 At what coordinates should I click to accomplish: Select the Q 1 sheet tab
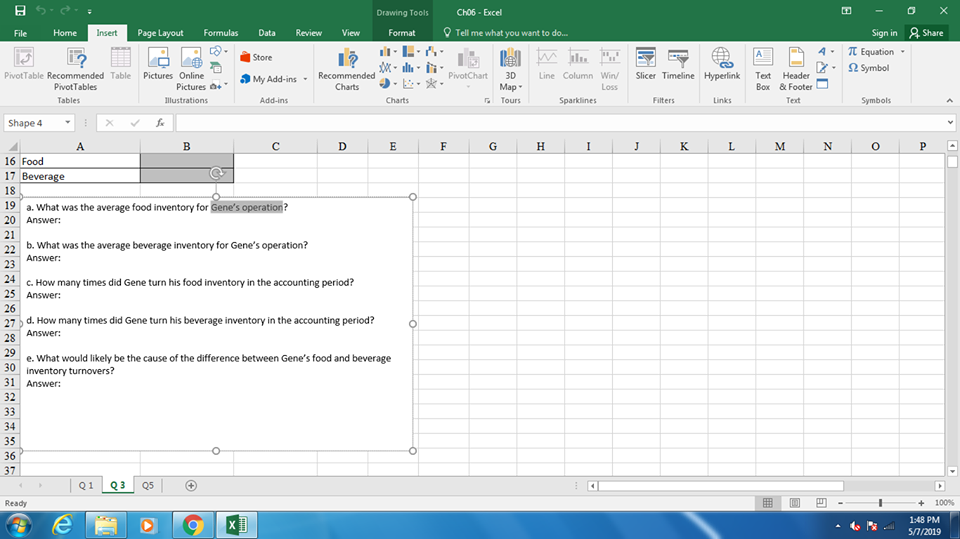click(86, 486)
